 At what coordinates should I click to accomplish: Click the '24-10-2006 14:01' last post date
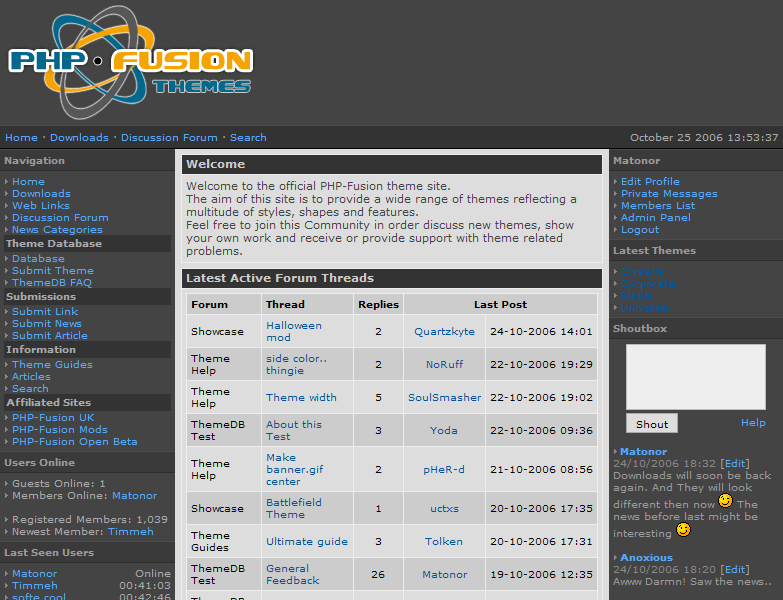click(541, 331)
